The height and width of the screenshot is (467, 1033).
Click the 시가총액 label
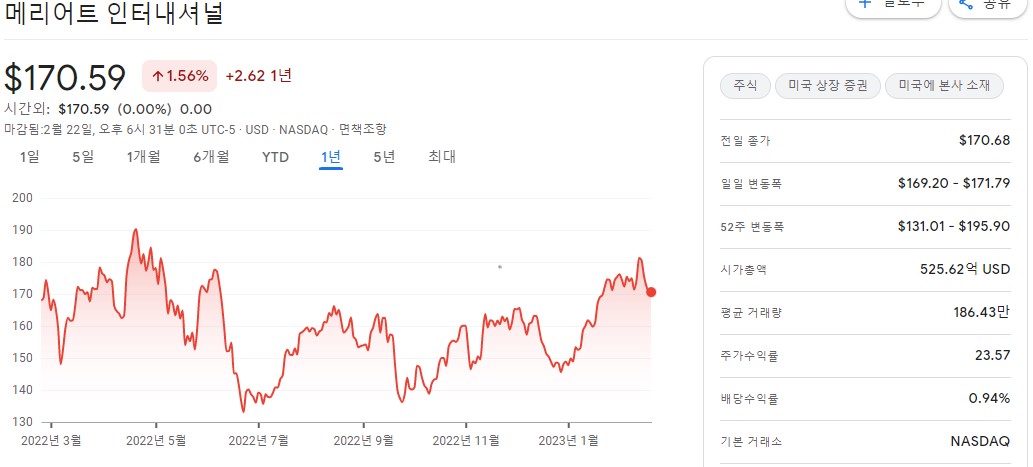pos(744,269)
